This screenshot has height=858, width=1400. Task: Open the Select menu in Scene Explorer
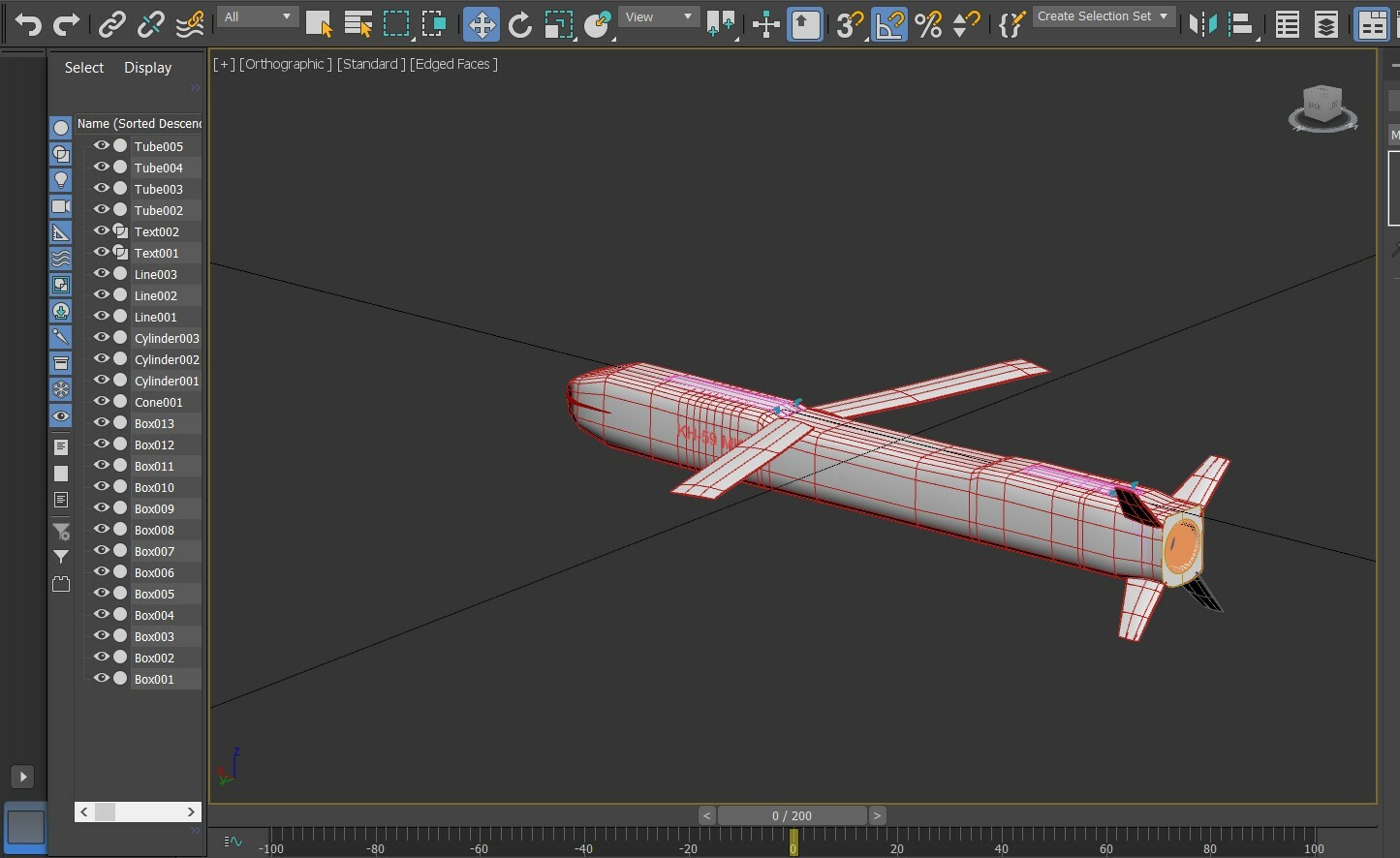[x=83, y=68]
